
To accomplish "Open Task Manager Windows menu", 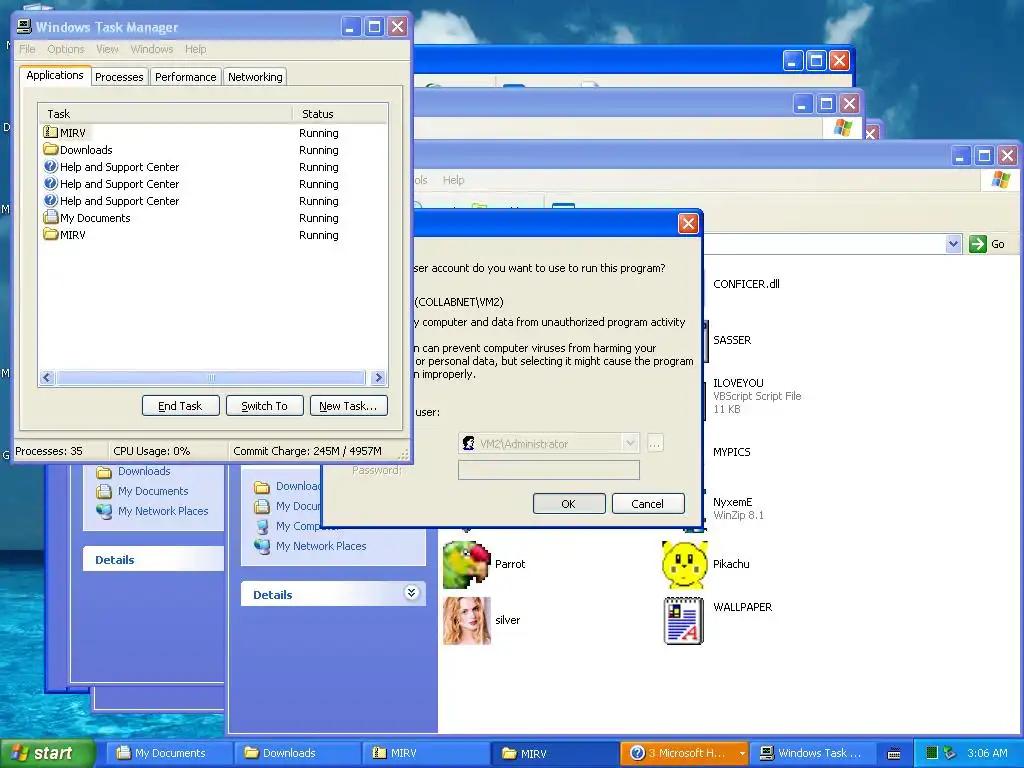I will click(x=152, y=49).
